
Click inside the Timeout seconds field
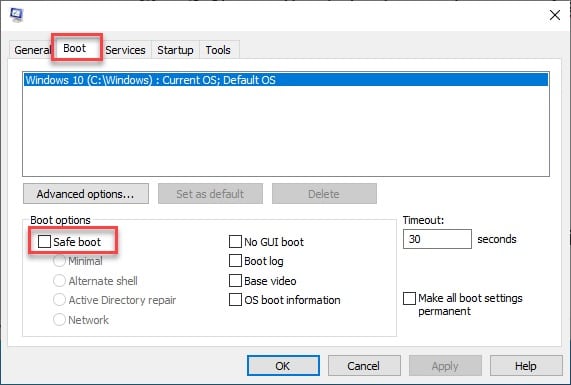(437, 239)
